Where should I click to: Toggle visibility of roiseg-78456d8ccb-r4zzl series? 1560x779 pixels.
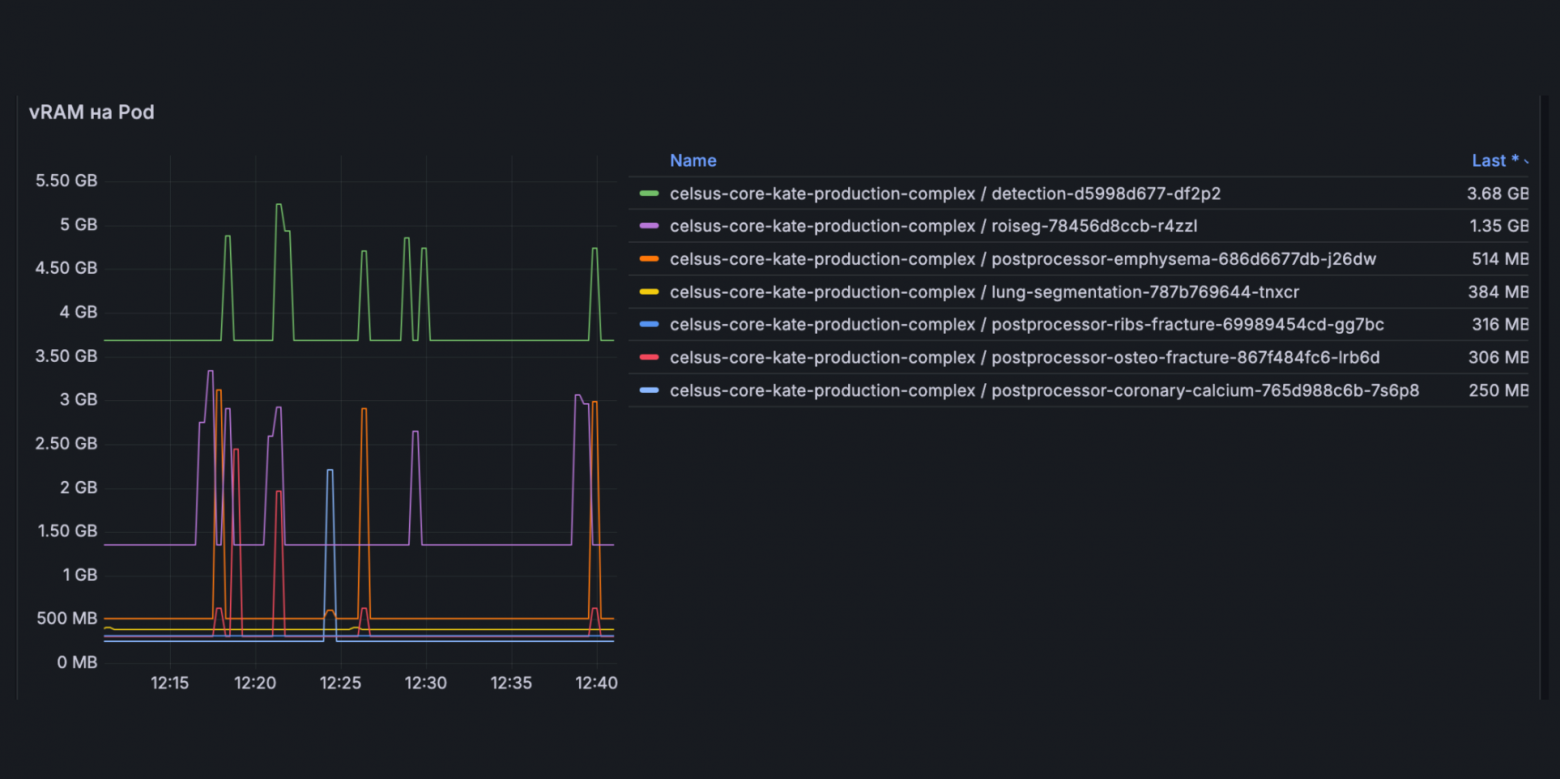[933, 226]
